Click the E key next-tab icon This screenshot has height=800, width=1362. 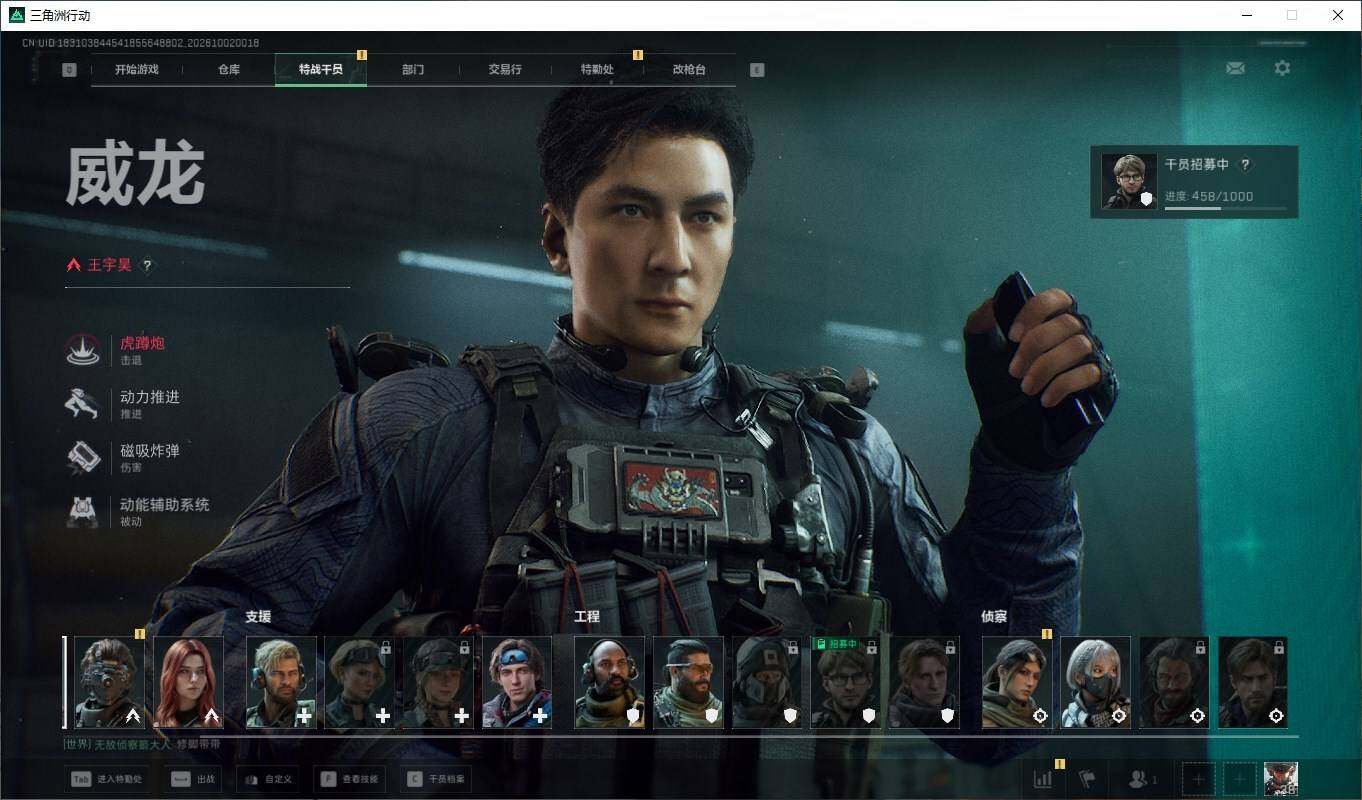757,70
